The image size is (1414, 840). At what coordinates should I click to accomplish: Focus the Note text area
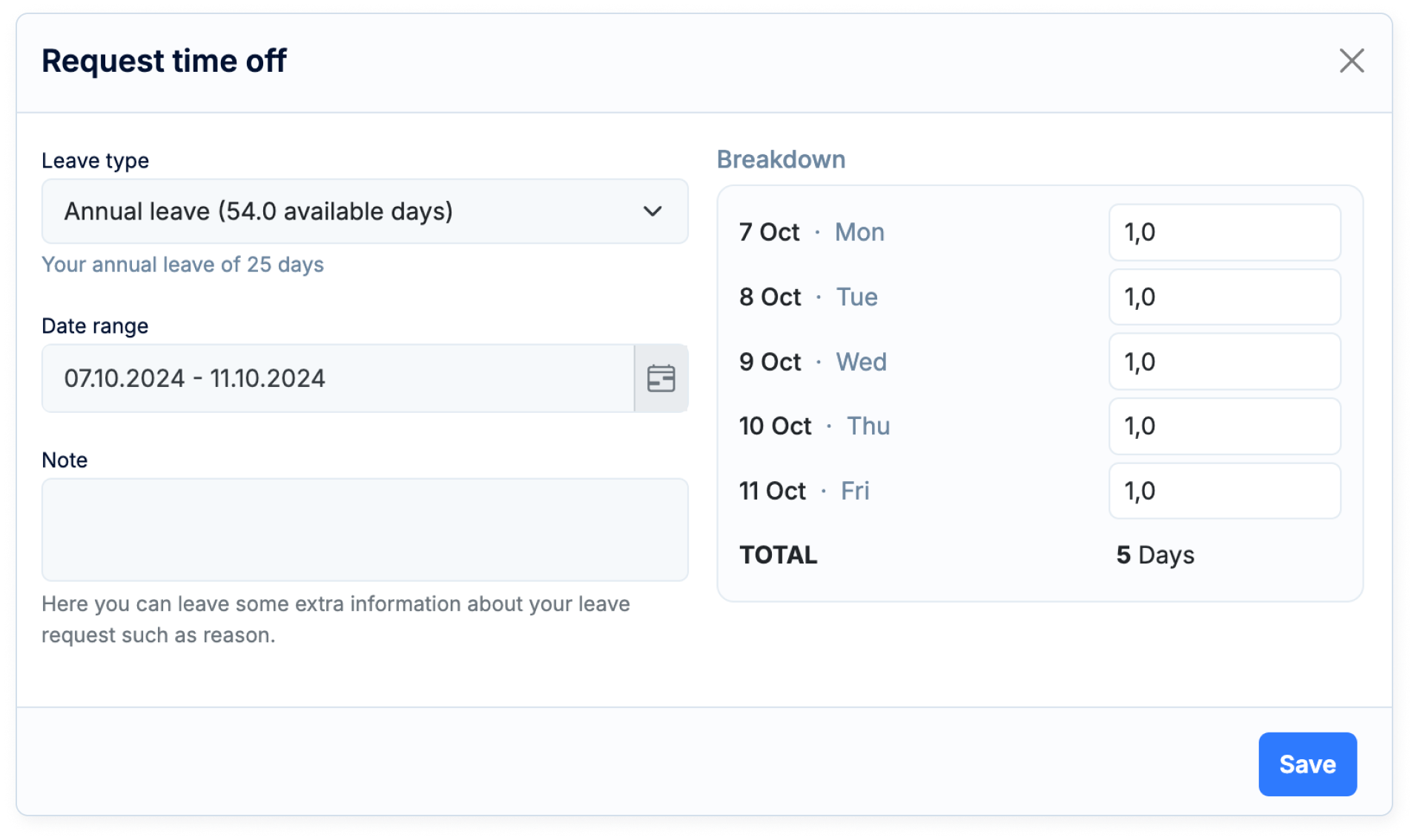365,529
